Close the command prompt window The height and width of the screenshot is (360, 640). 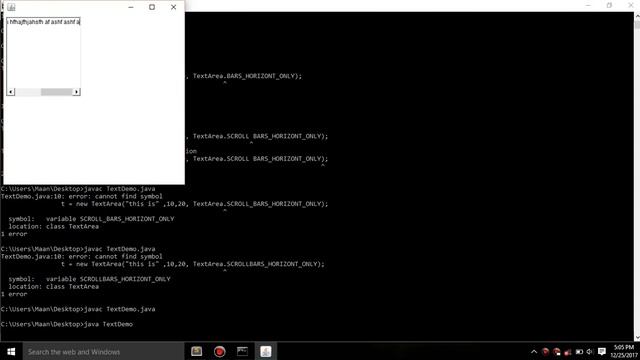tap(630, 5)
